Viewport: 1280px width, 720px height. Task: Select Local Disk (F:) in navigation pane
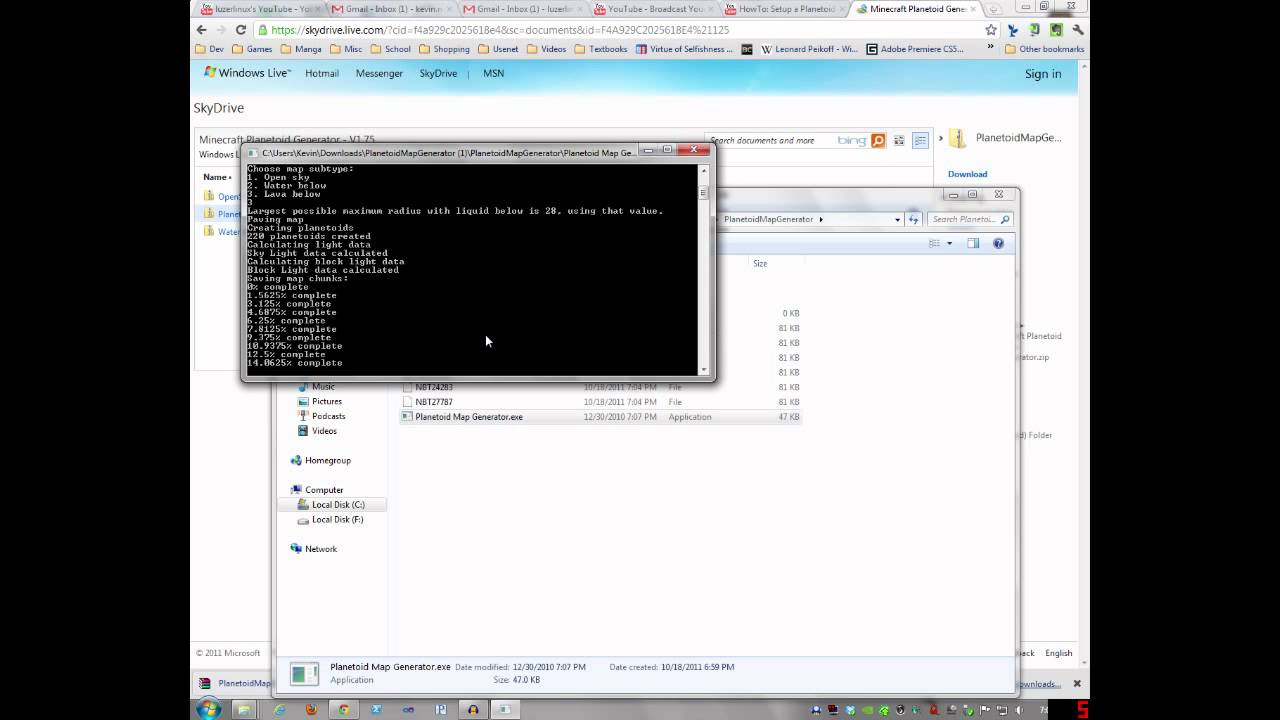coord(337,520)
